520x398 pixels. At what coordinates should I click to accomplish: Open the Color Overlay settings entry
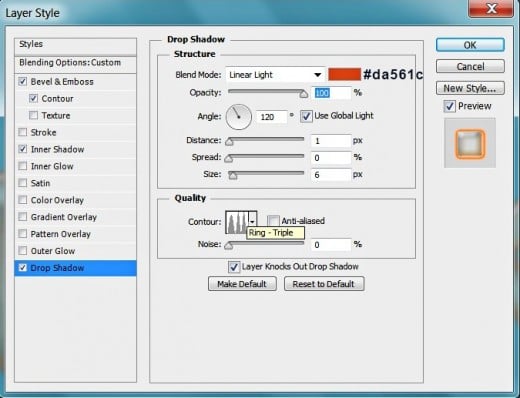point(57,200)
